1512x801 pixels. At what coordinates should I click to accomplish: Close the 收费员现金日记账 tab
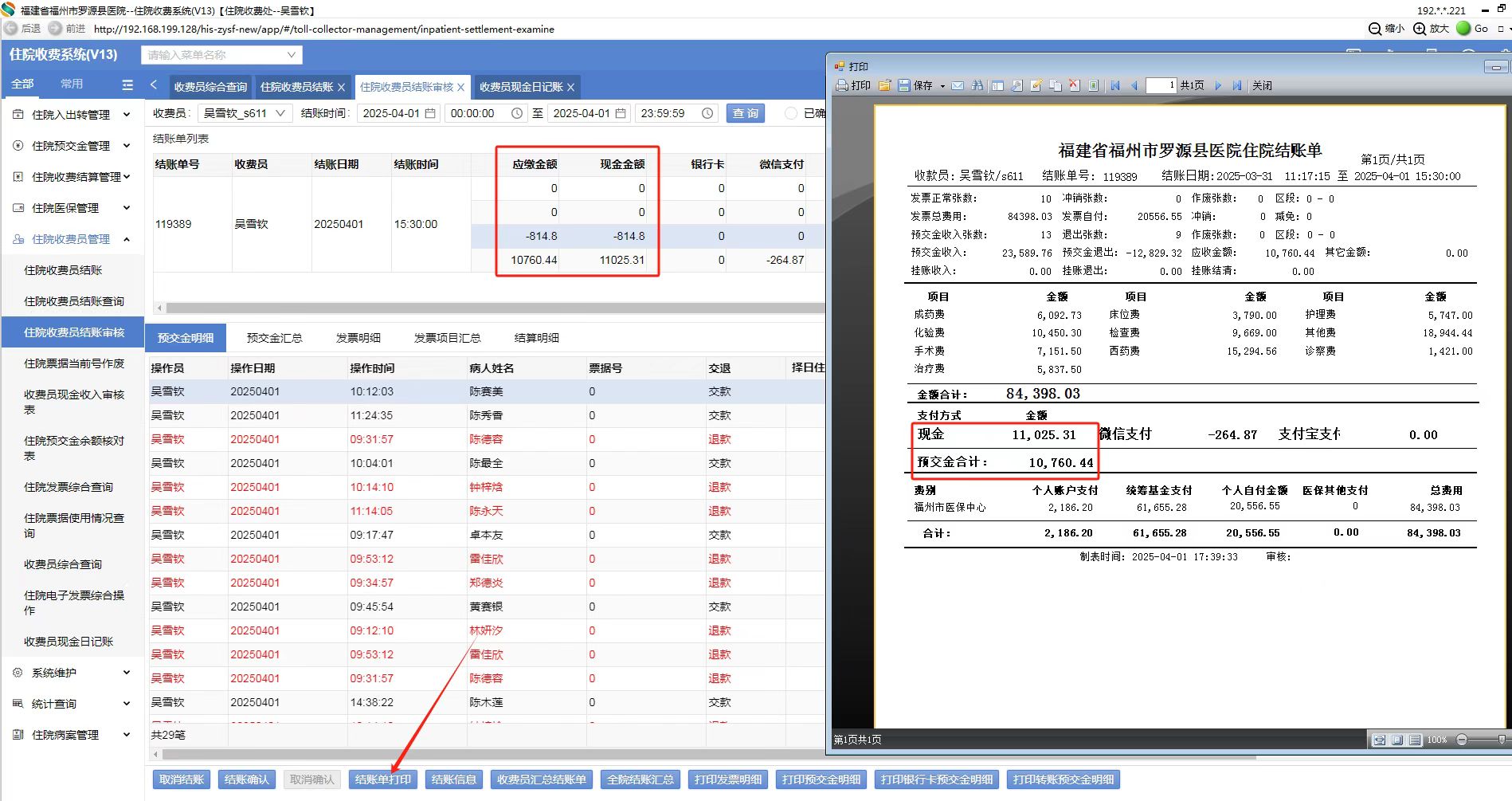coord(570,87)
